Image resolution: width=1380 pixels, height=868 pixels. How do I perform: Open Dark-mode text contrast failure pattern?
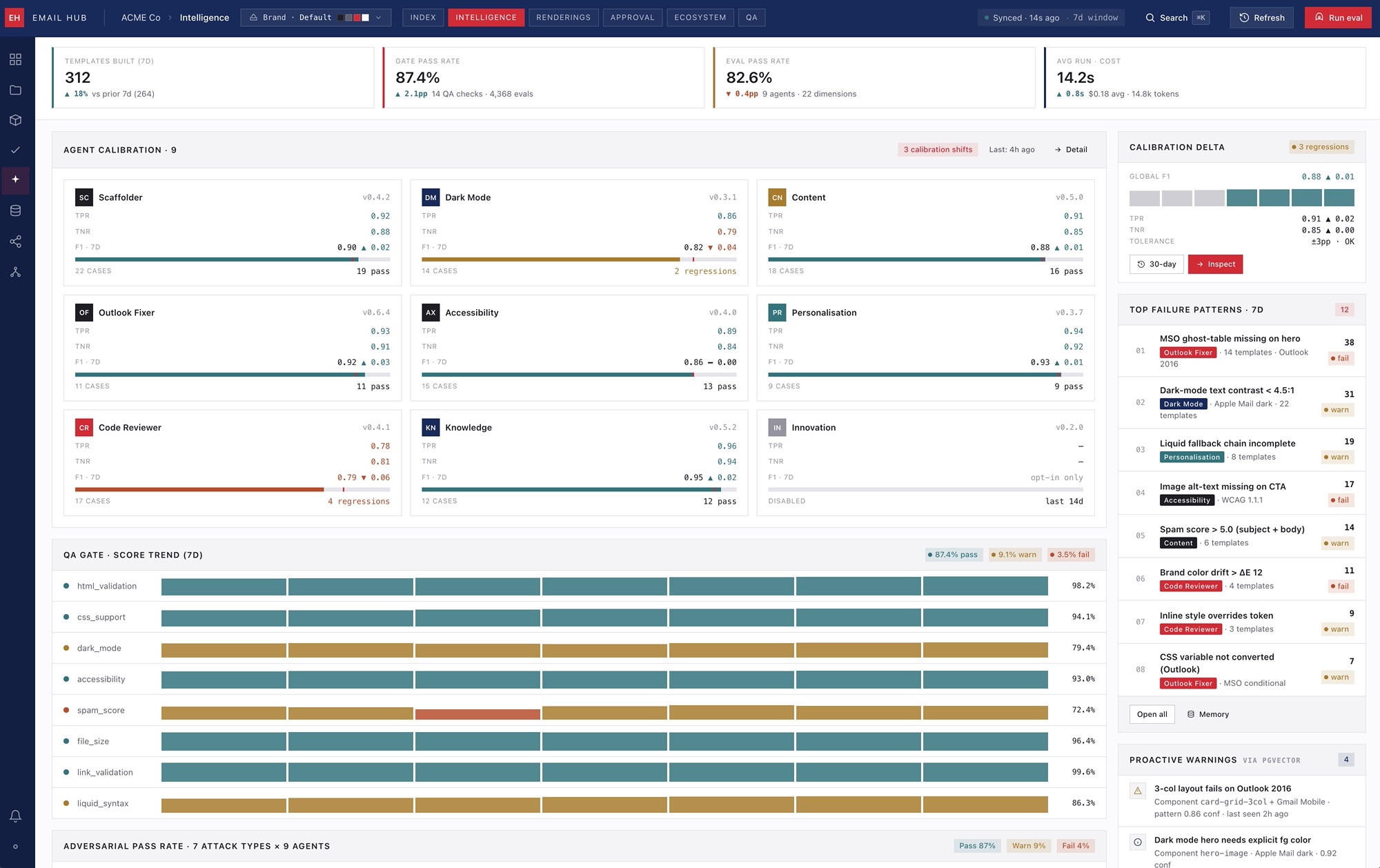click(1241, 403)
